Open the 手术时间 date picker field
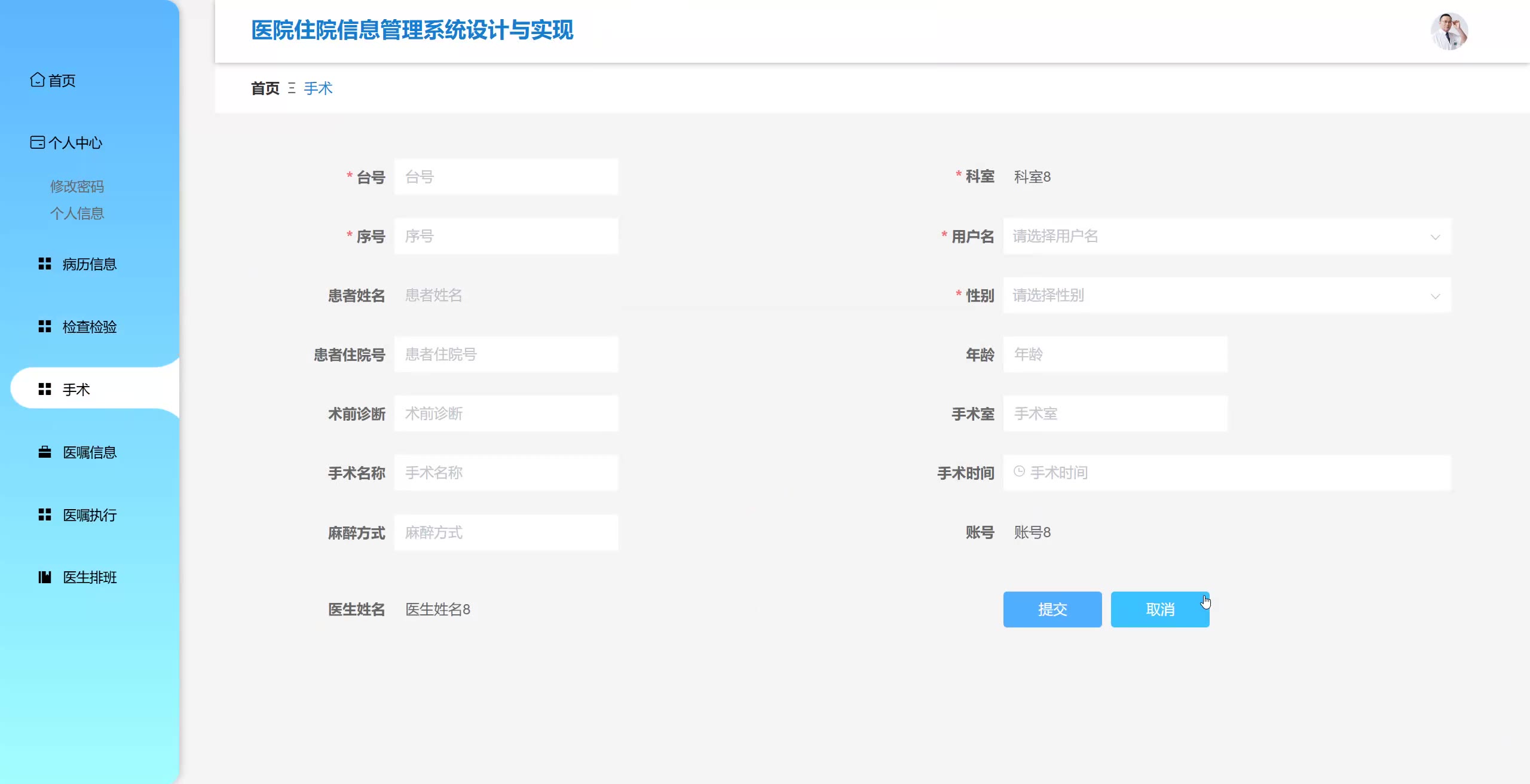Viewport: 1530px width, 784px height. click(1226, 473)
